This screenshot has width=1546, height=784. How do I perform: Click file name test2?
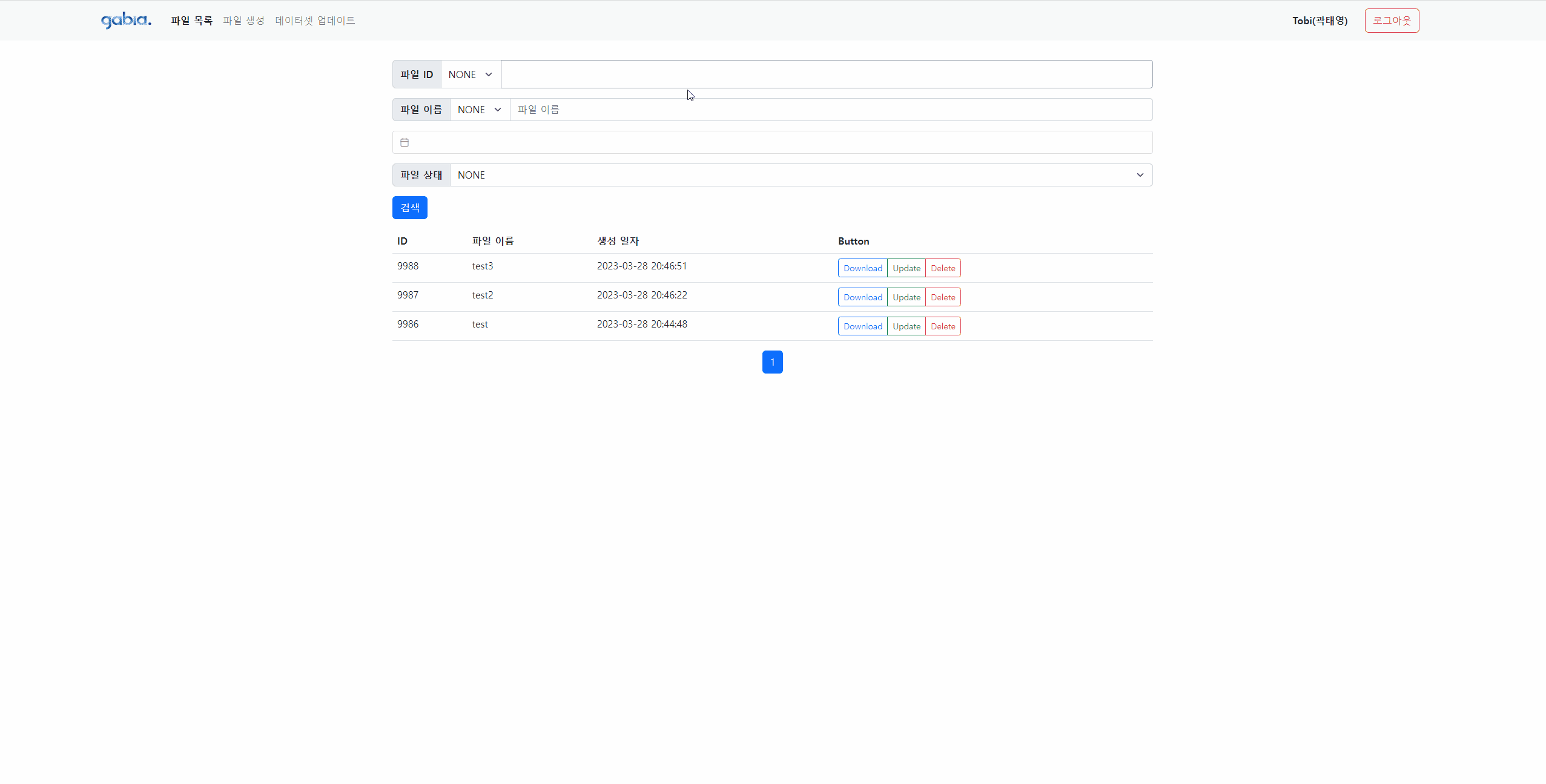click(483, 295)
